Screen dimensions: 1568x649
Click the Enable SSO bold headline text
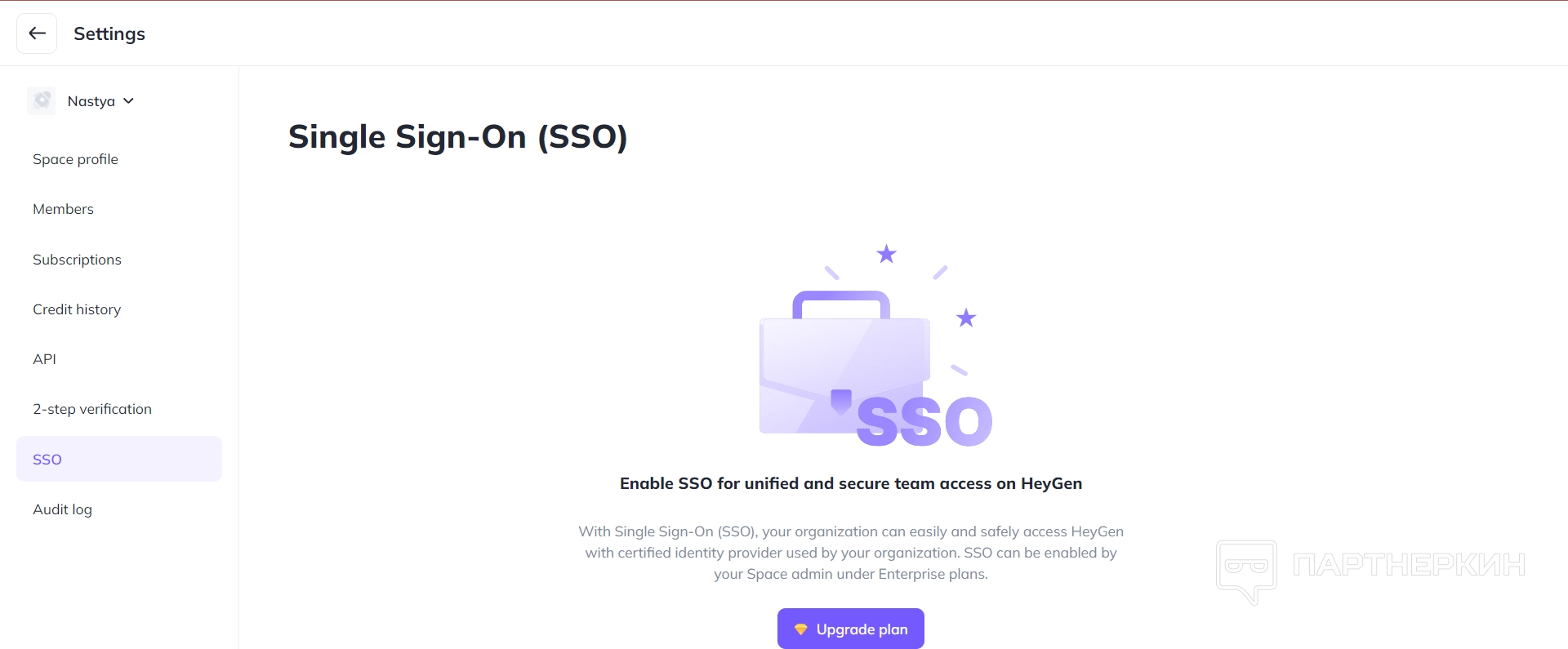click(851, 483)
